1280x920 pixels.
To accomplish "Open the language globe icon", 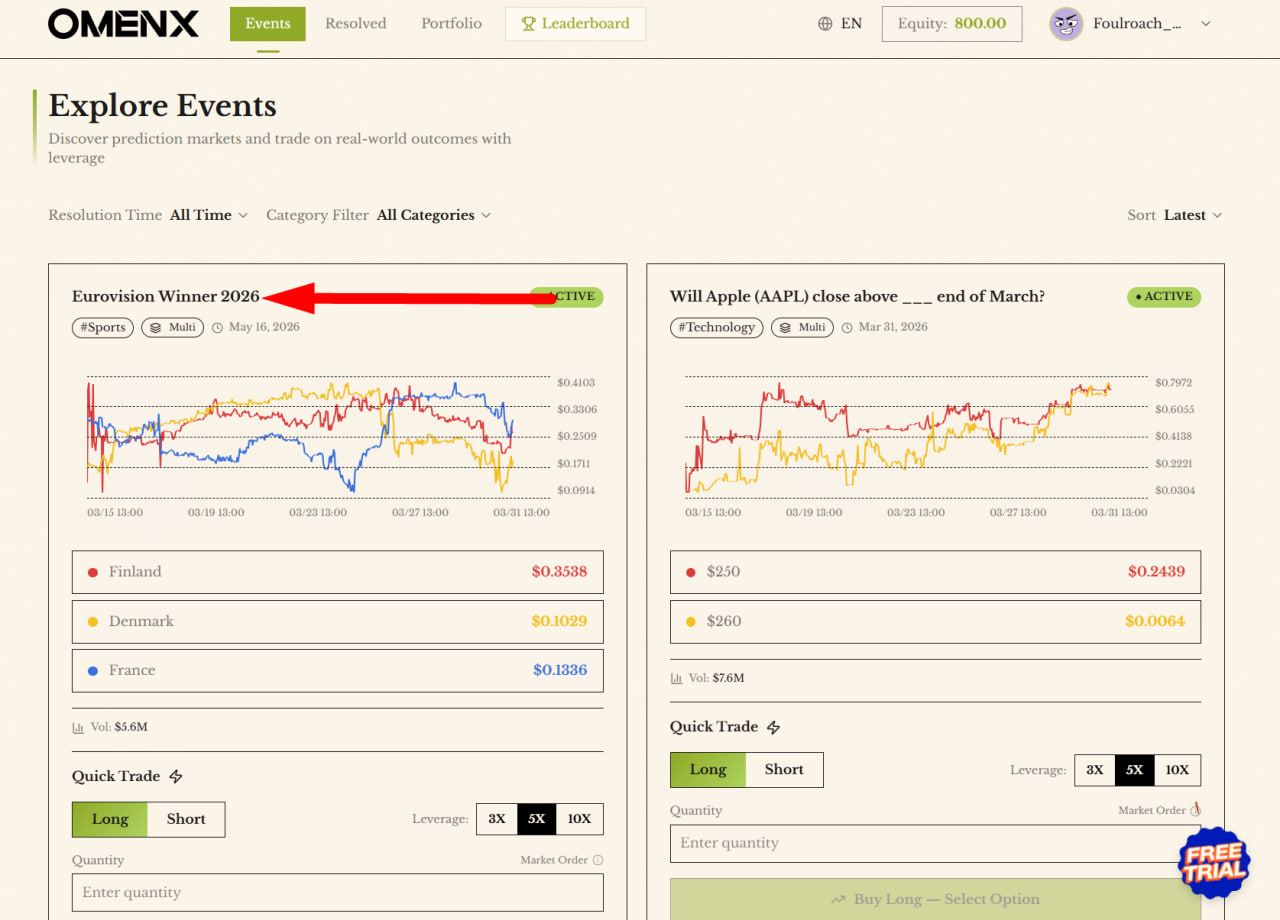I will click(x=825, y=24).
